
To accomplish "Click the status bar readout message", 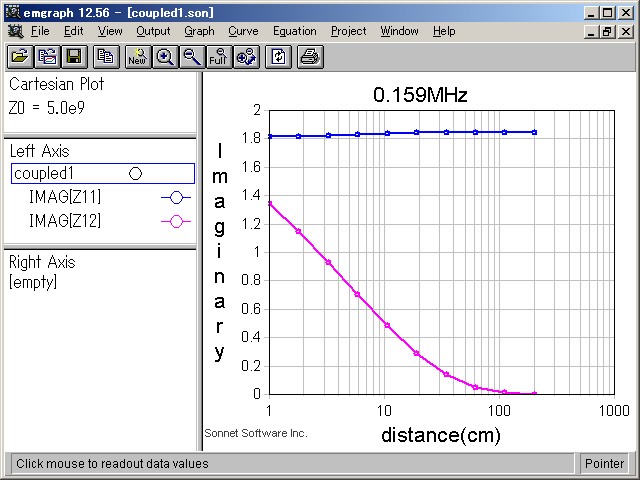I will click(x=112, y=464).
